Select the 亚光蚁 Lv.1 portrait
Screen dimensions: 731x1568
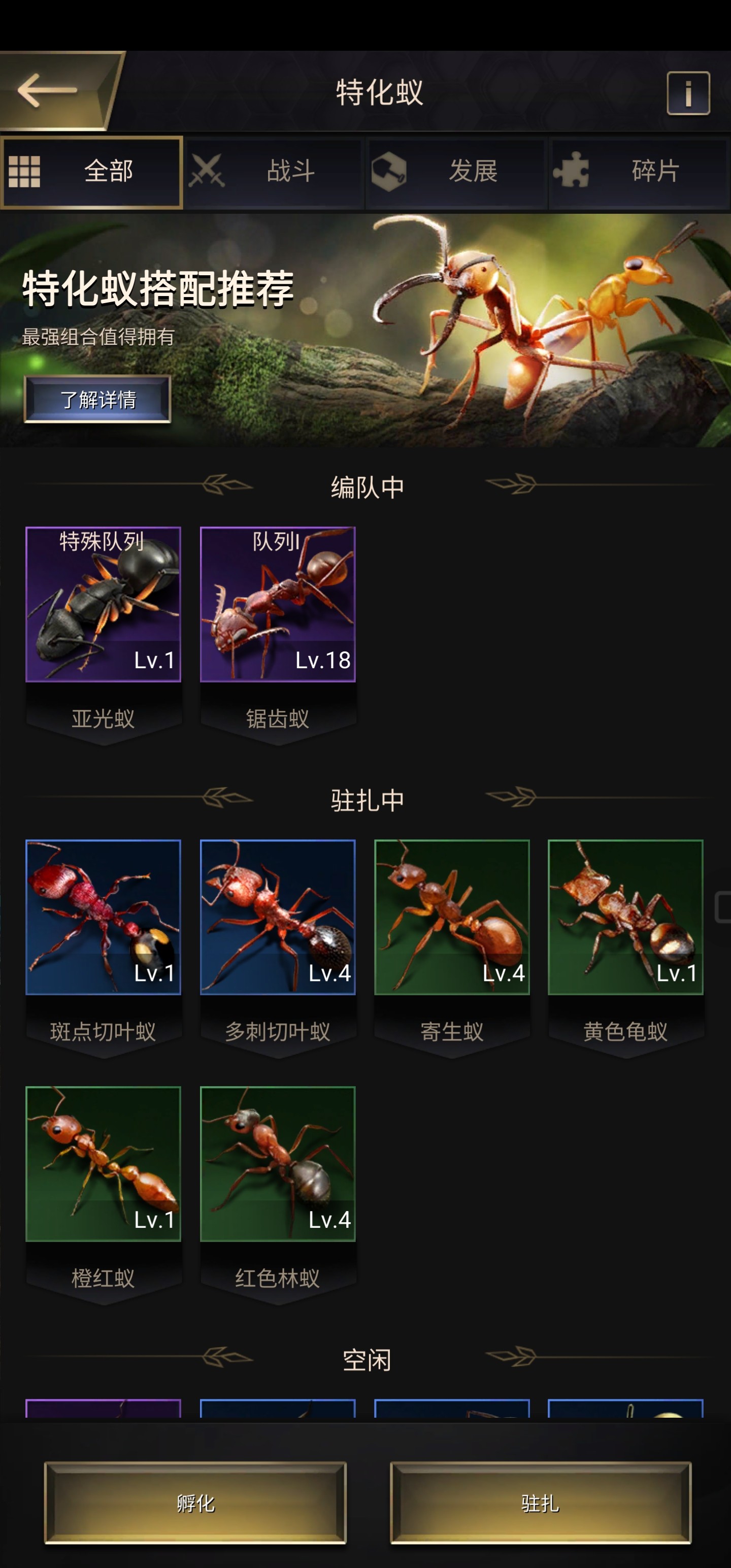coord(104,604)
